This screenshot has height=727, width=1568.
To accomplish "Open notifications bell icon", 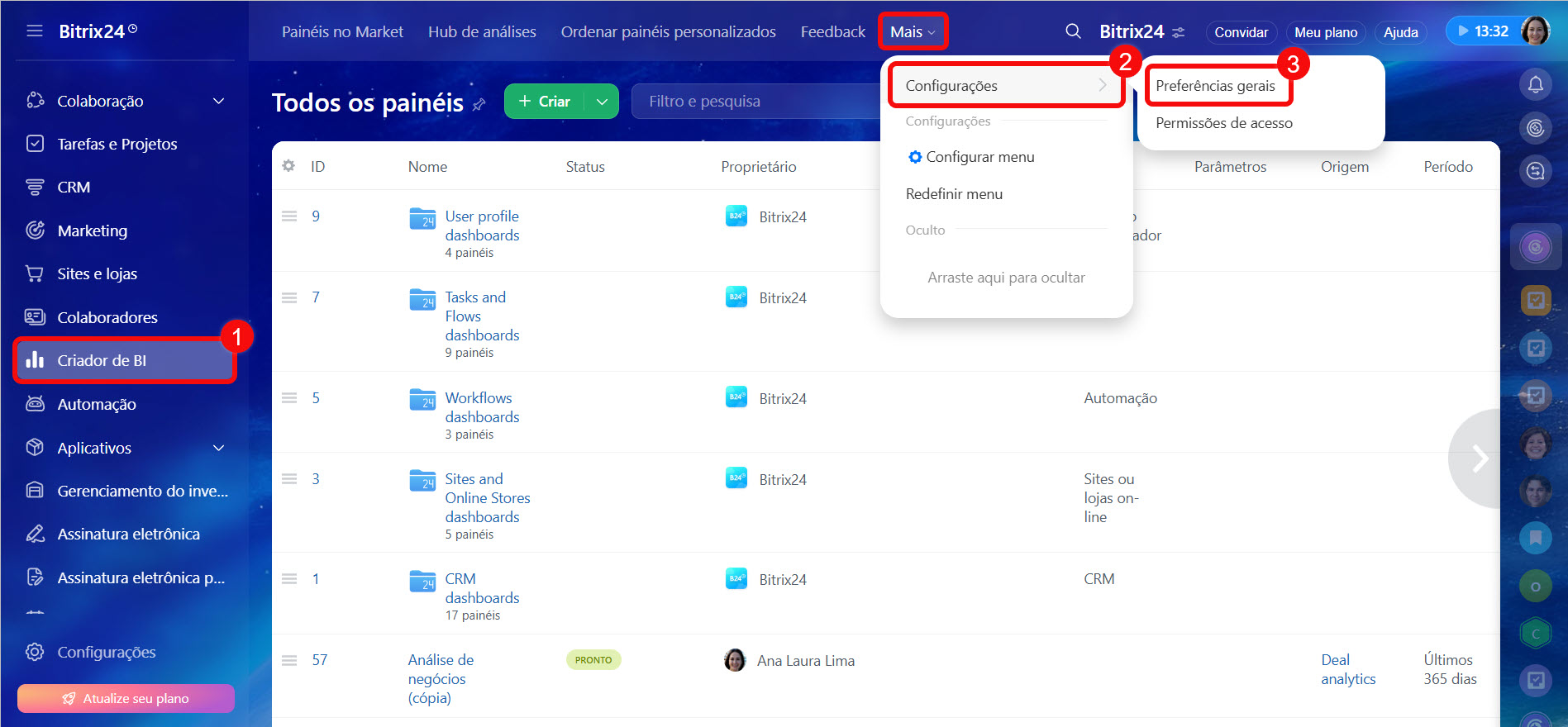I will (x=1535, y=85).
